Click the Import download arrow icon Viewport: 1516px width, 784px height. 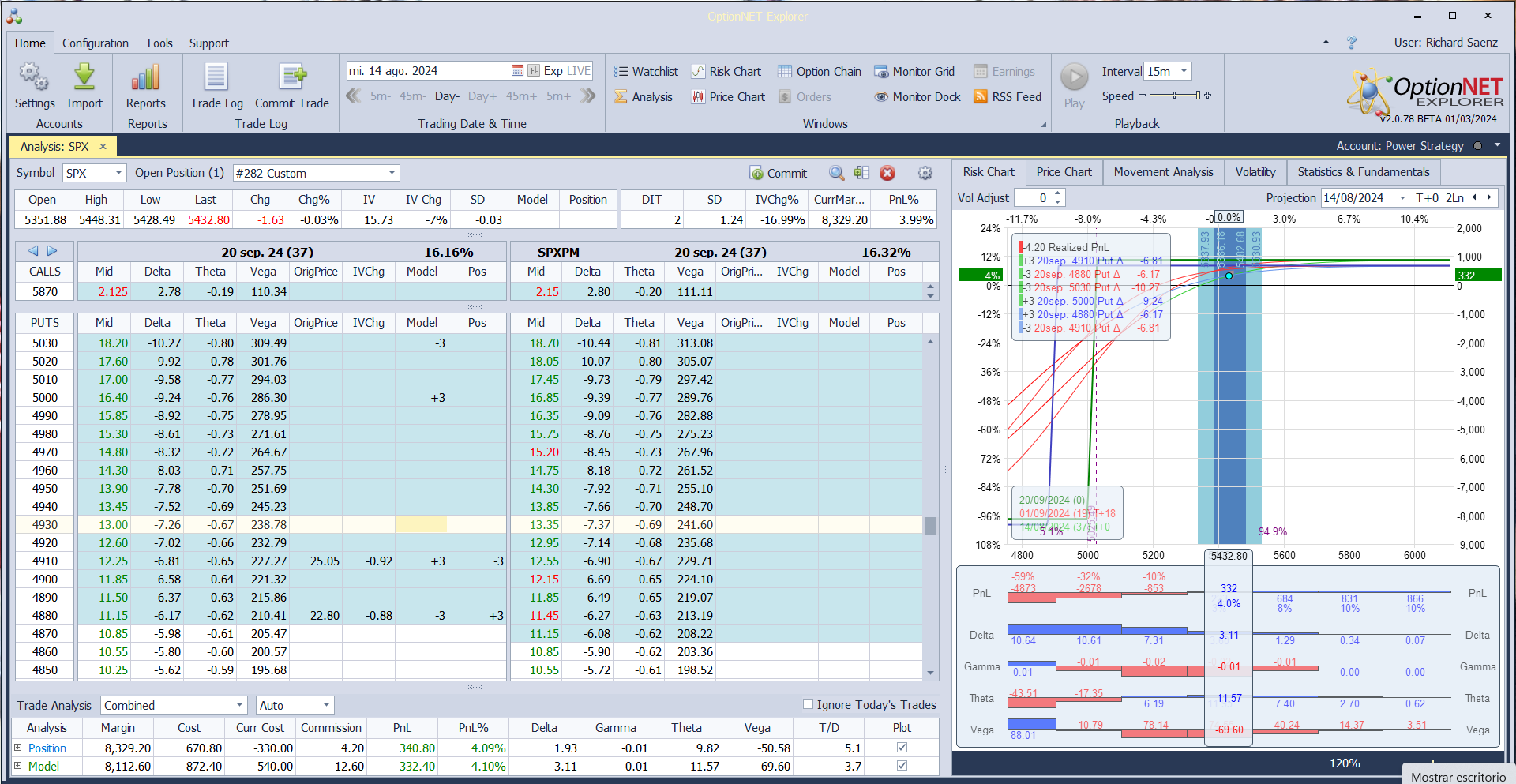84,77
